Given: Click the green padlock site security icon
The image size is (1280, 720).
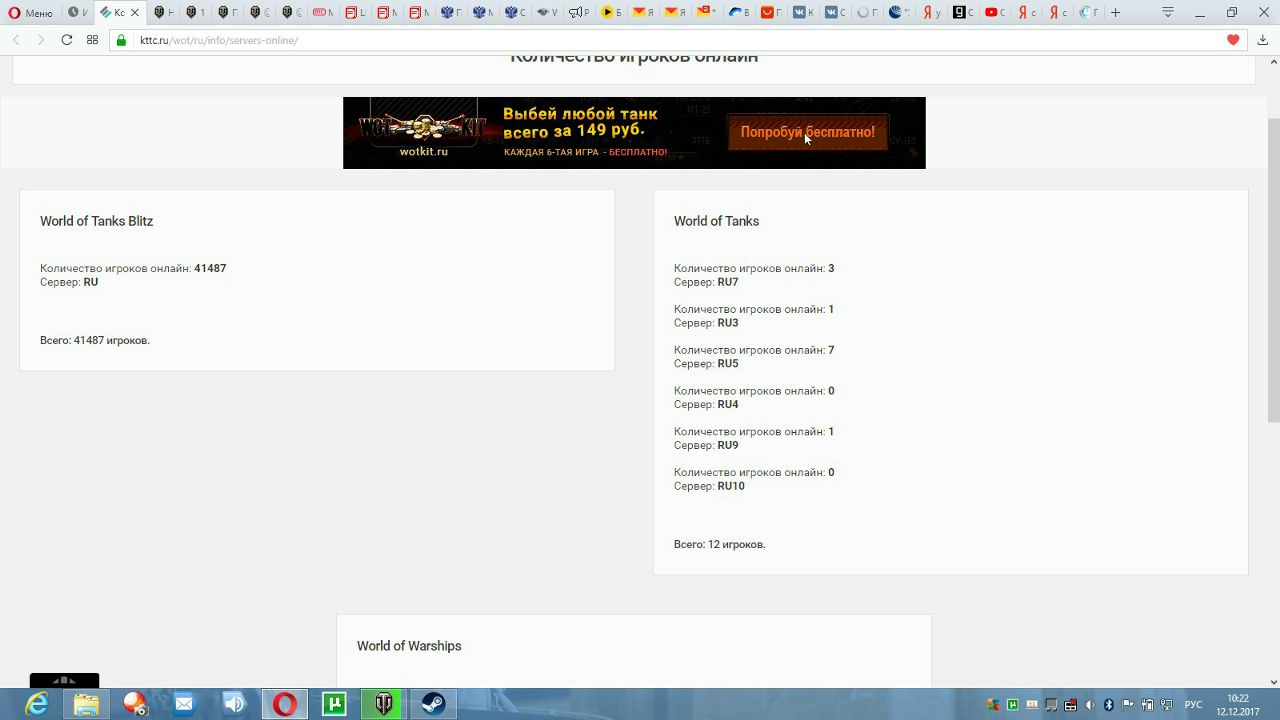Looking at the screenshot, I should coord(121,40).
